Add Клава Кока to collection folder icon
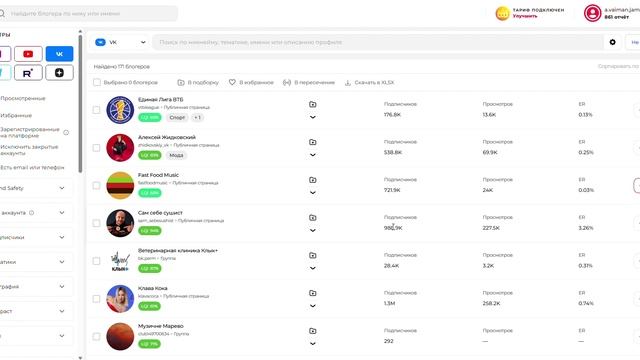The width and height of the screenshot is (640, 360). click(x=313, y=293)
